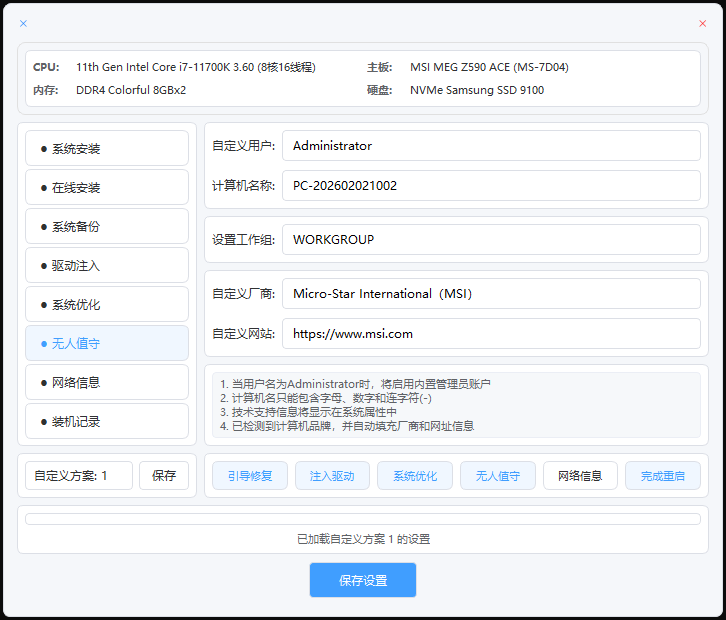The width and height of the screenshot is (726, 620).
Task: Click the CPU value 11th Gen Intel Core i7-11700K
Action: click(196, 67)
